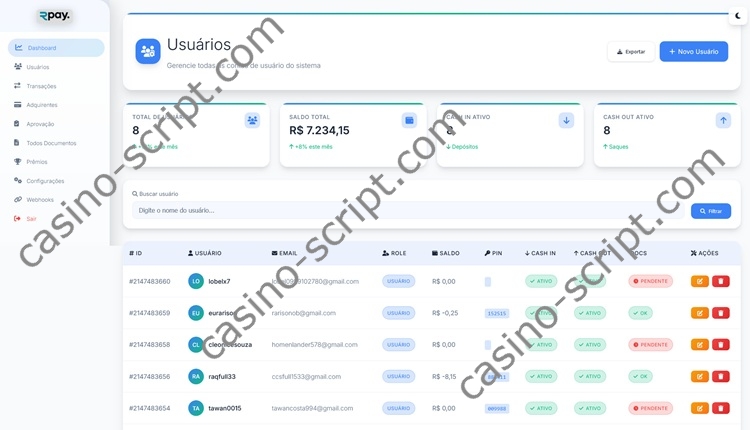This screenshot has height=430, width=750.
Task: Select Configurações from the sidebar
Action: click(x=45, y=181)
